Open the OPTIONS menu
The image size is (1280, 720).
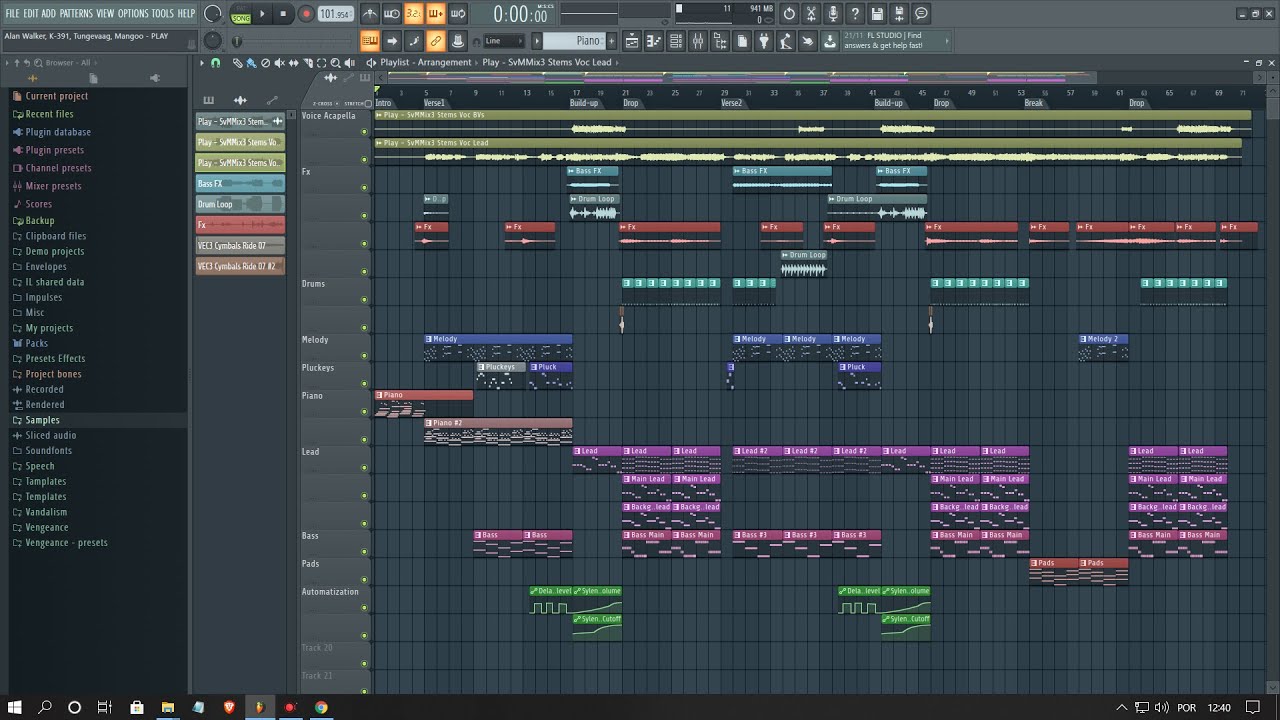tap(133, 13)
